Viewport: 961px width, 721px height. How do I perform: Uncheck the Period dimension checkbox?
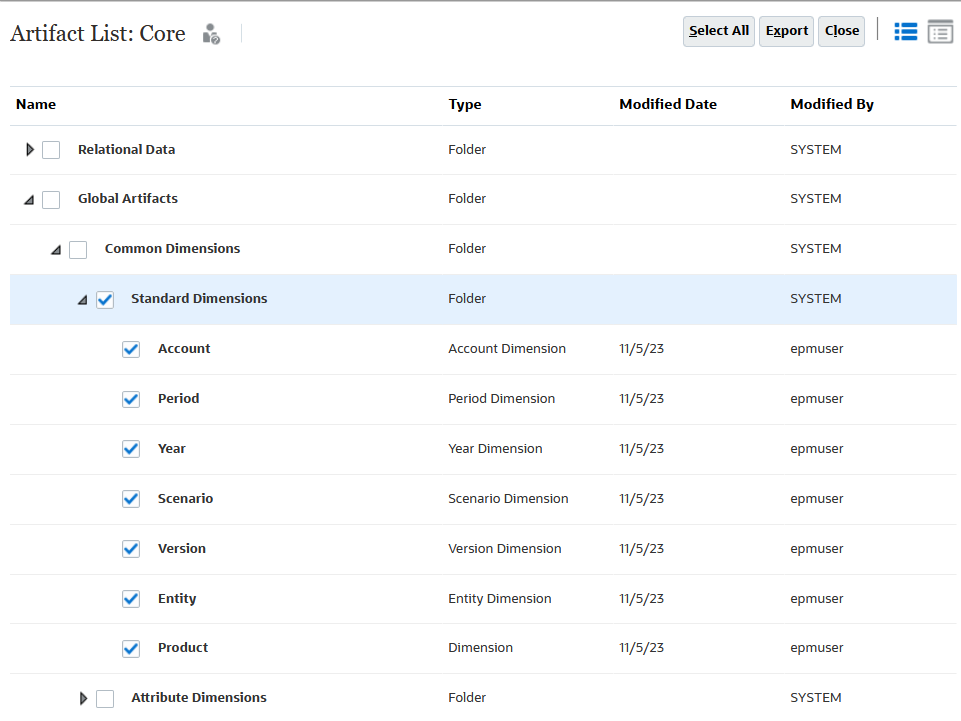coord(131,399)
